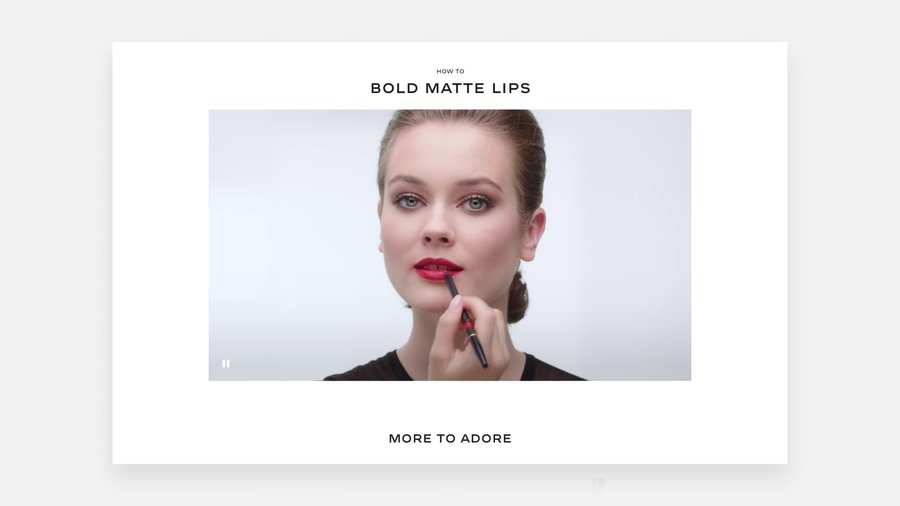Click the MORE TO ADORE heading
The image size is (900, 506).
tap(450, 438)
